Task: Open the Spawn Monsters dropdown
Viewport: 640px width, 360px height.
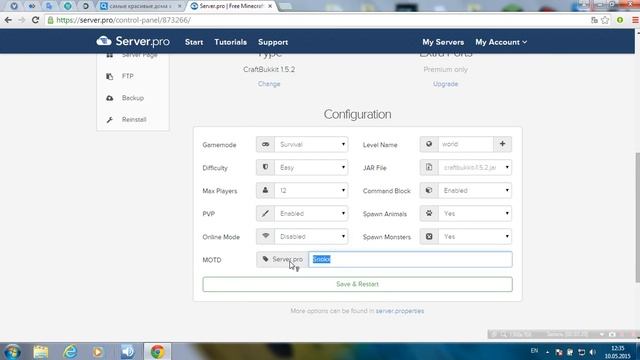Action: click(475, 237)
